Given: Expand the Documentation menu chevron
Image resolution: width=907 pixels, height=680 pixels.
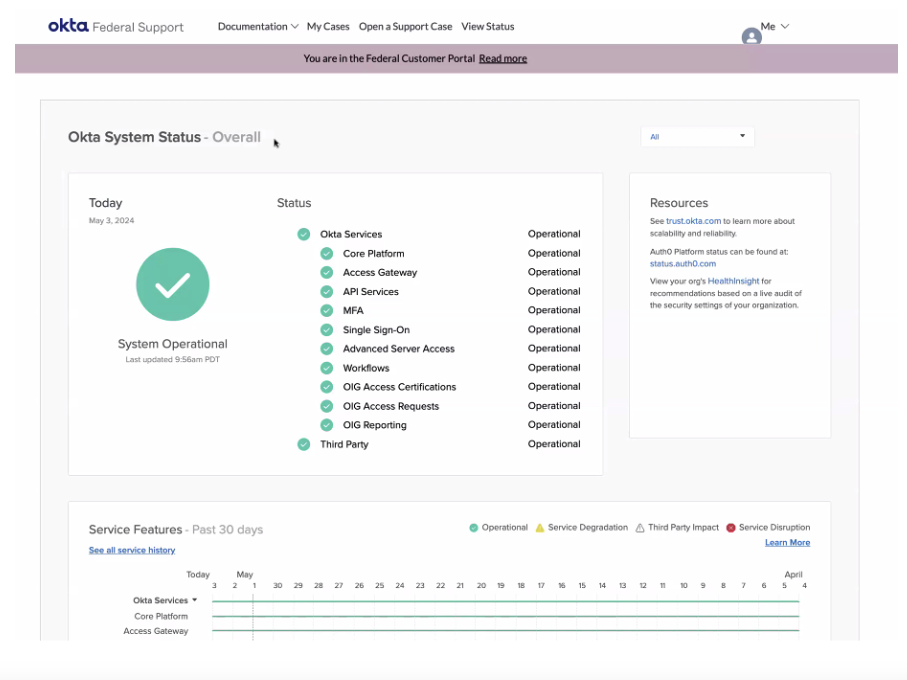Looking at the screenshot, I should point(294,26).
